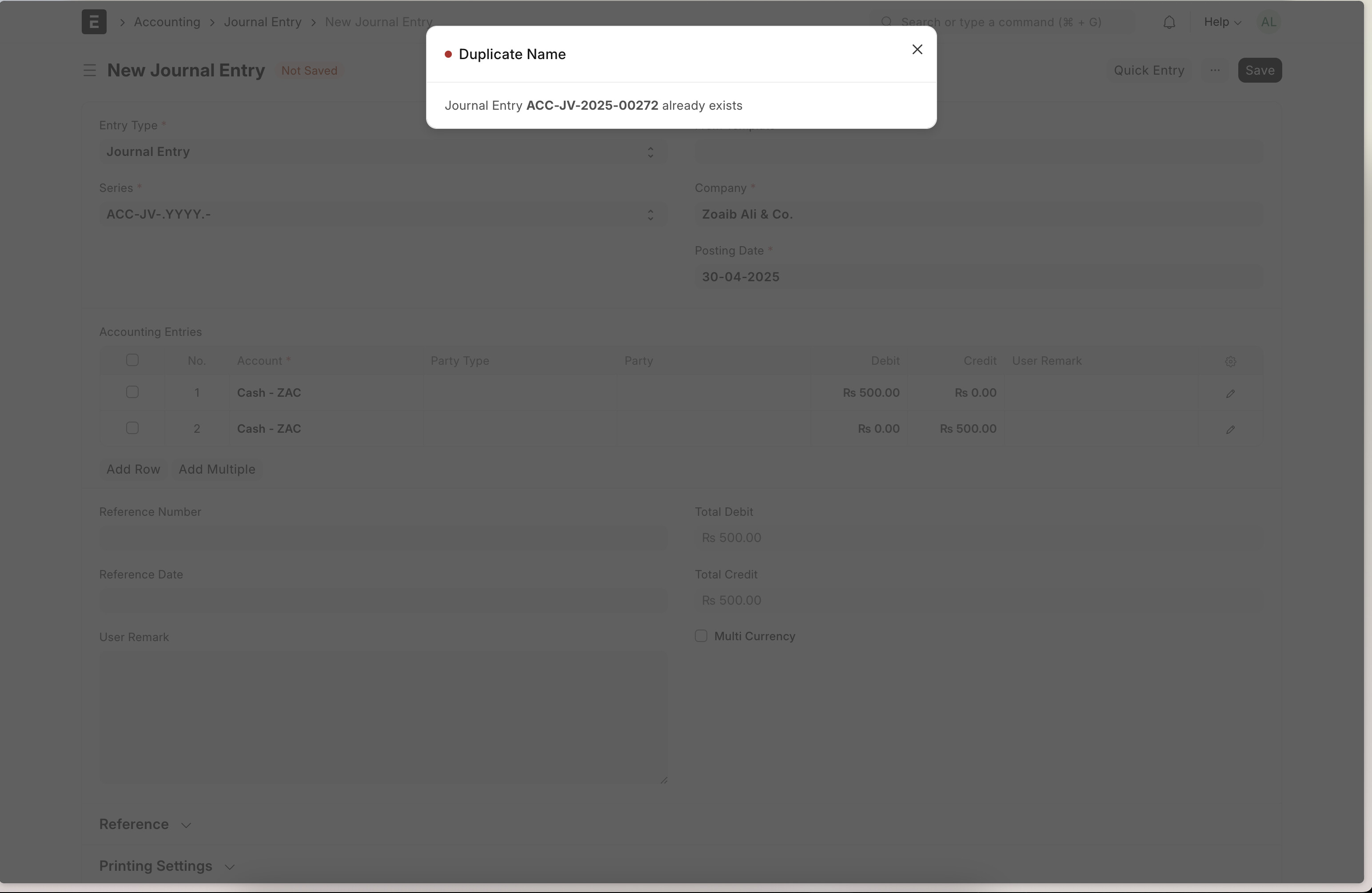Edit row 2 with pencil icon
This screenshot has width=1372, height=893.
click(1230, 430)
